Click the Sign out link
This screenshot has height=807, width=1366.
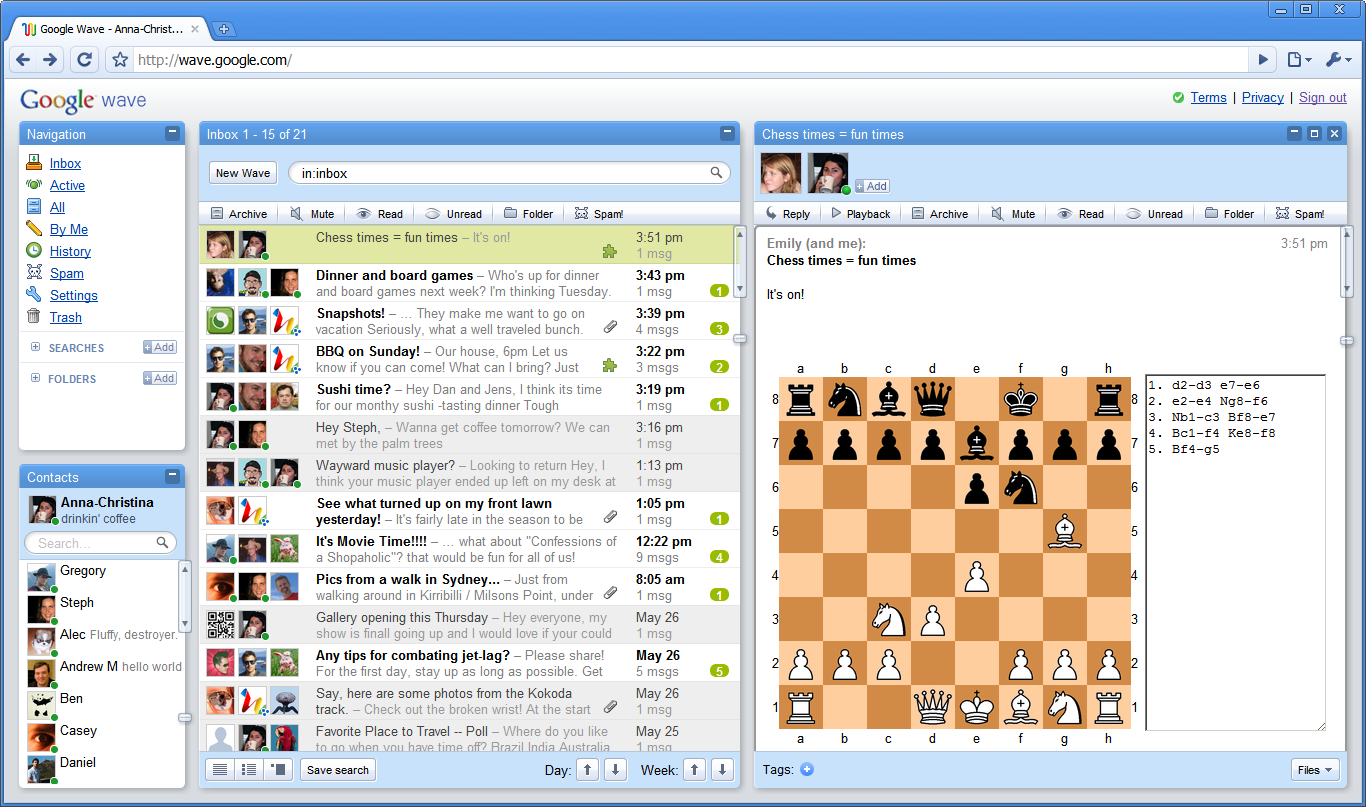(x=1323, y=97)
